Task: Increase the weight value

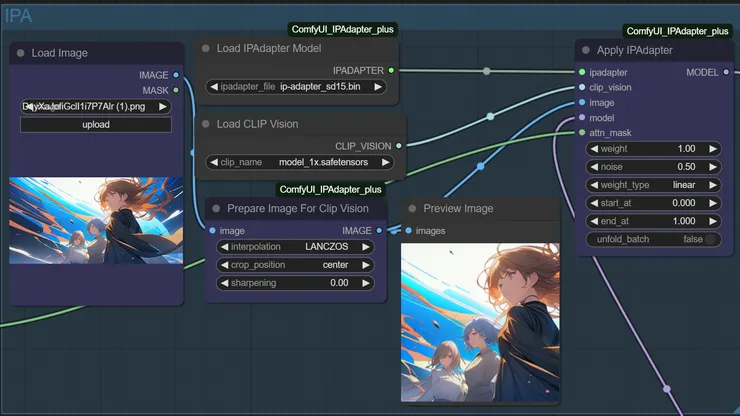Action: point(713,149)
